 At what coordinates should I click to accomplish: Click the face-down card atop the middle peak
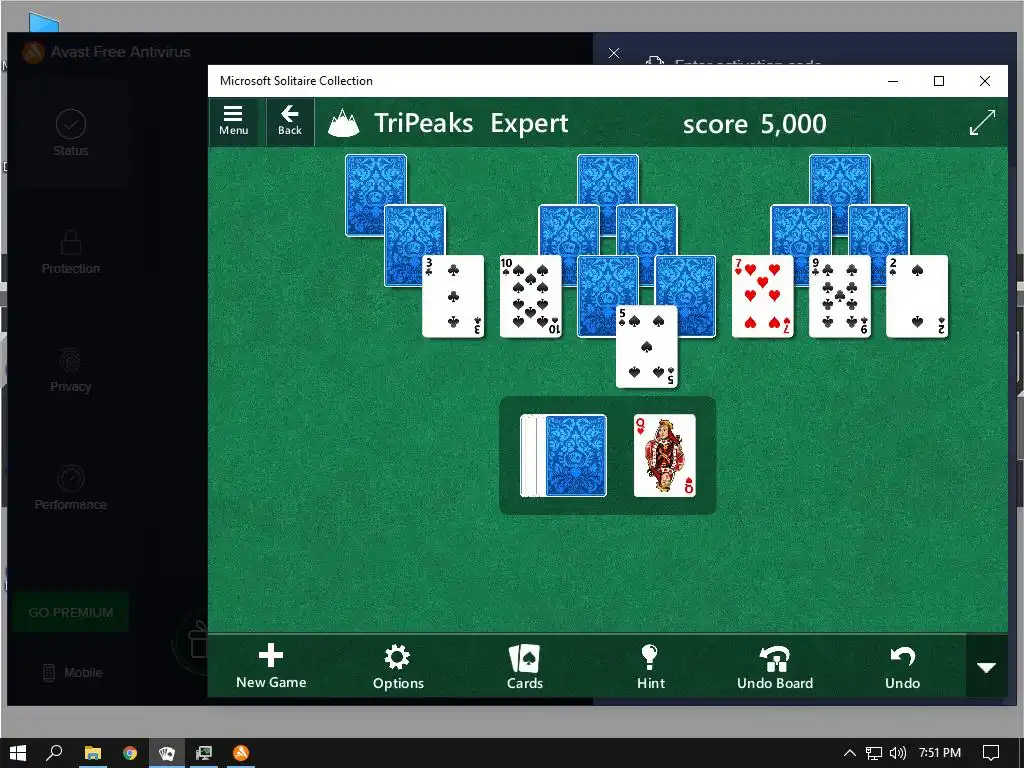click(608, 179)
